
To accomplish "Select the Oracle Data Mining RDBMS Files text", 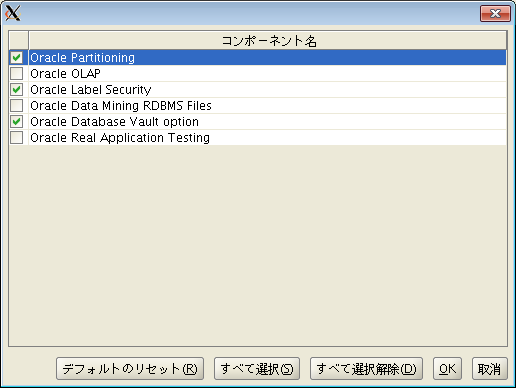I will tap(121, 106).
